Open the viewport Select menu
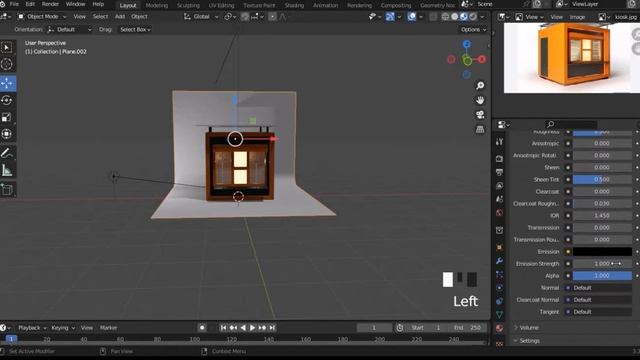This screenshot has height=360, width=640. 100,17
